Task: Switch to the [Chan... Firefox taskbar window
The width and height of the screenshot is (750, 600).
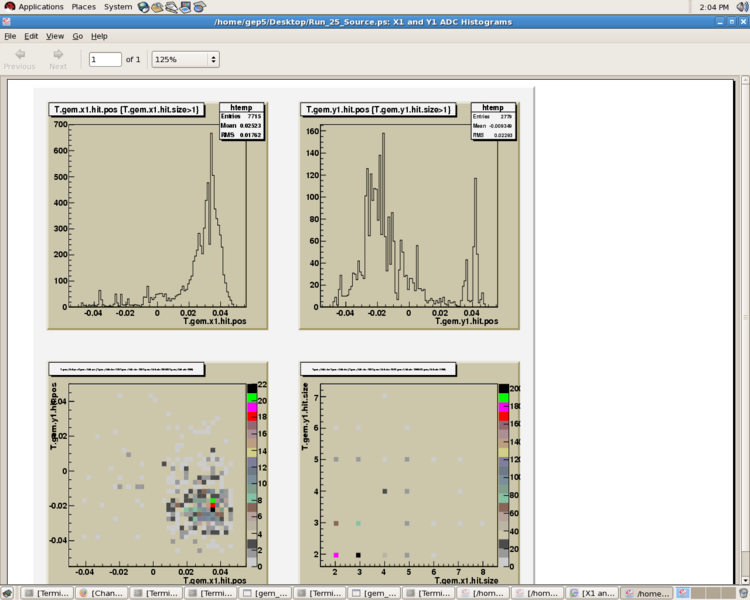Action: point(101,593)
